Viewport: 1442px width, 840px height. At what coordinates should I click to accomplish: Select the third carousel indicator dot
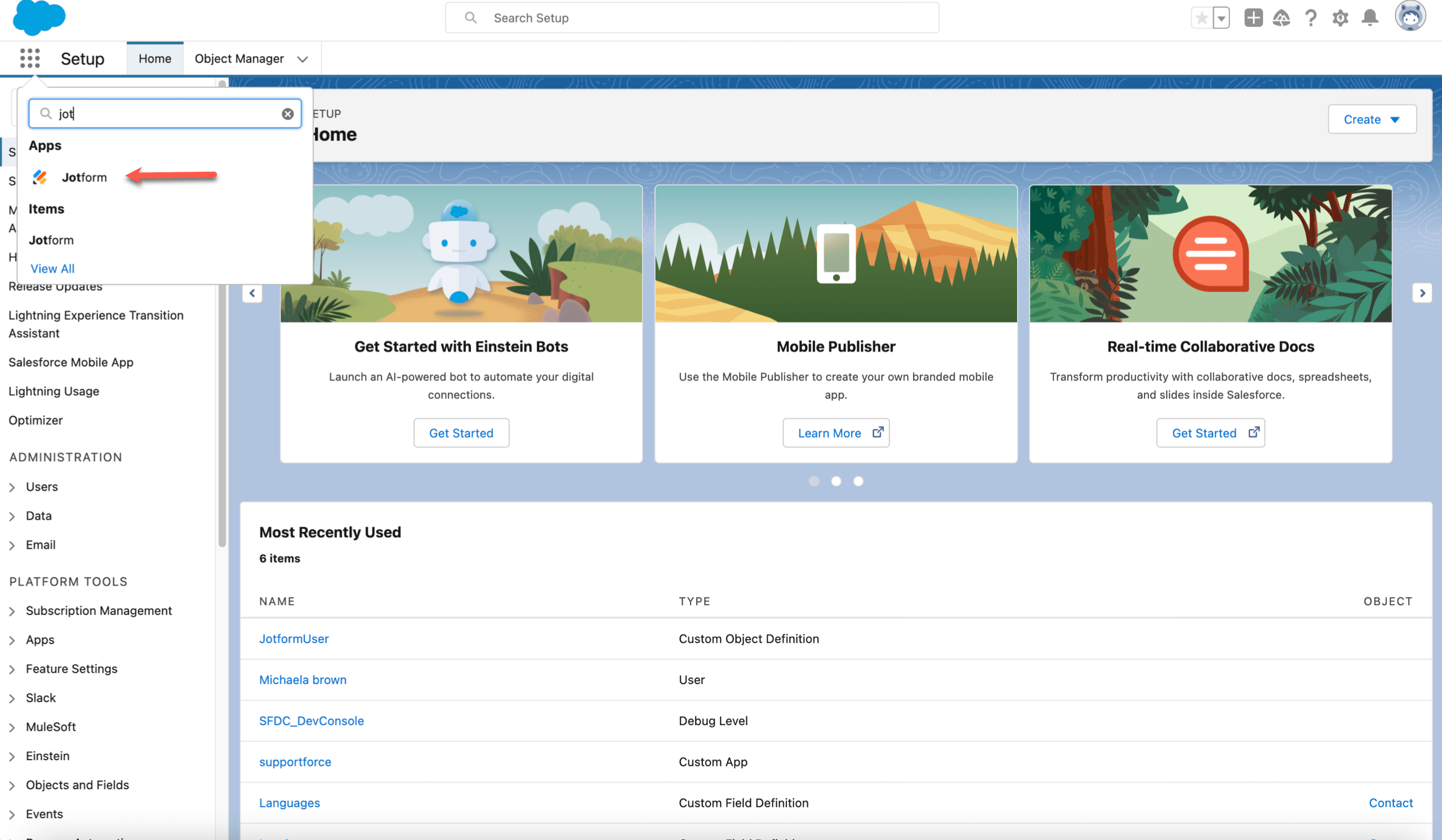click(858, 481)
